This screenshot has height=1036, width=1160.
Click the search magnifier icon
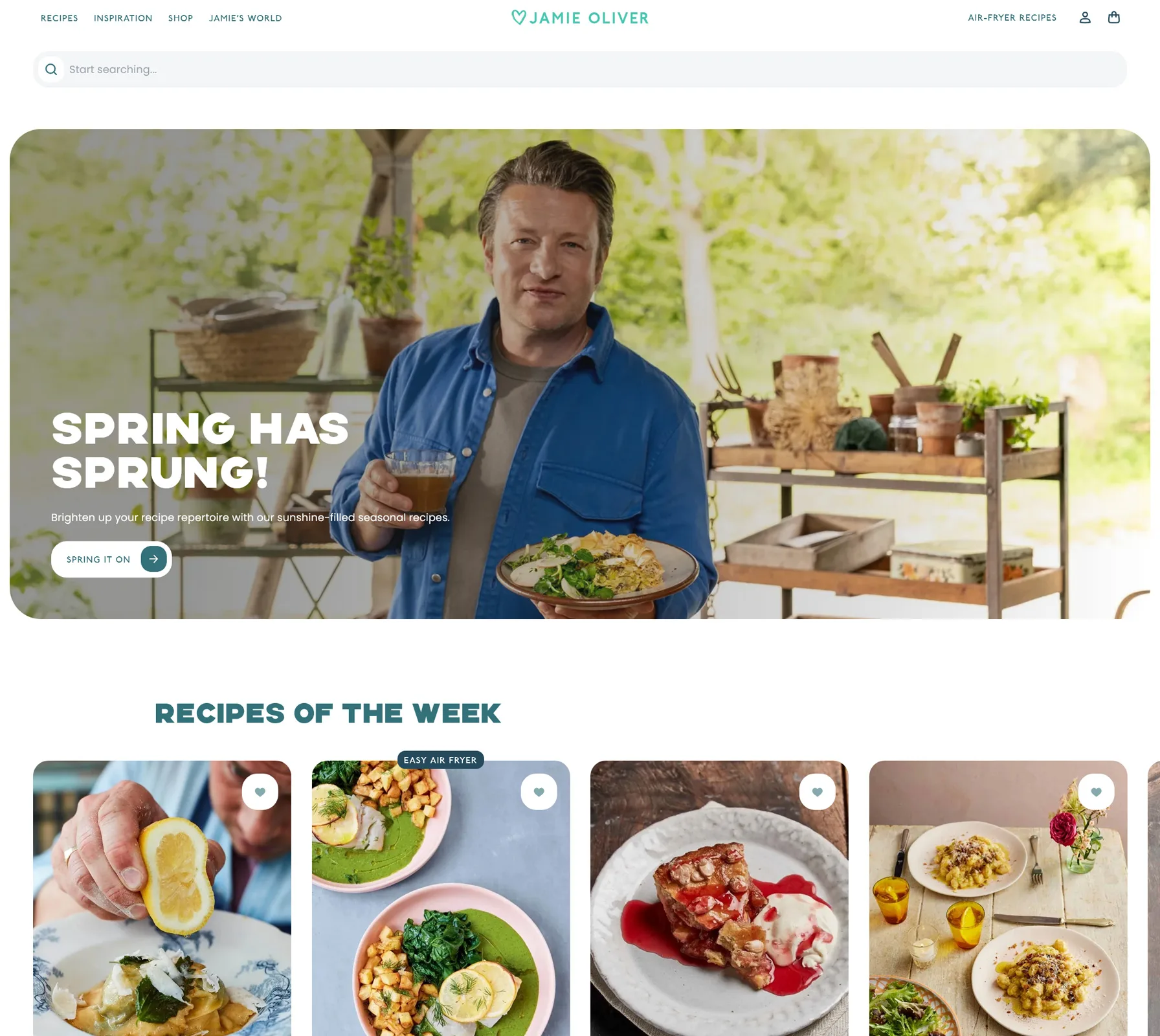(51, 69)
